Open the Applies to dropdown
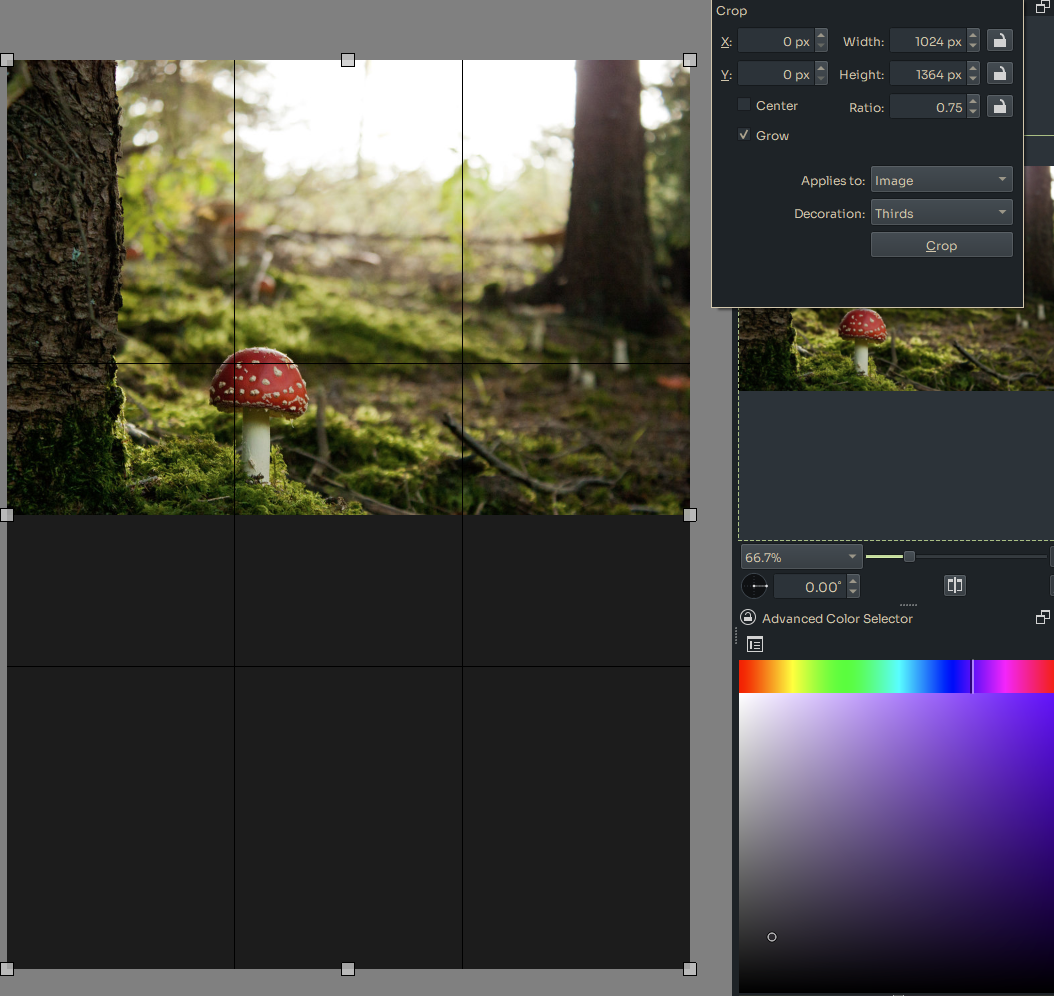Screen dimensions: 1054x996 (x=941, y=180)
